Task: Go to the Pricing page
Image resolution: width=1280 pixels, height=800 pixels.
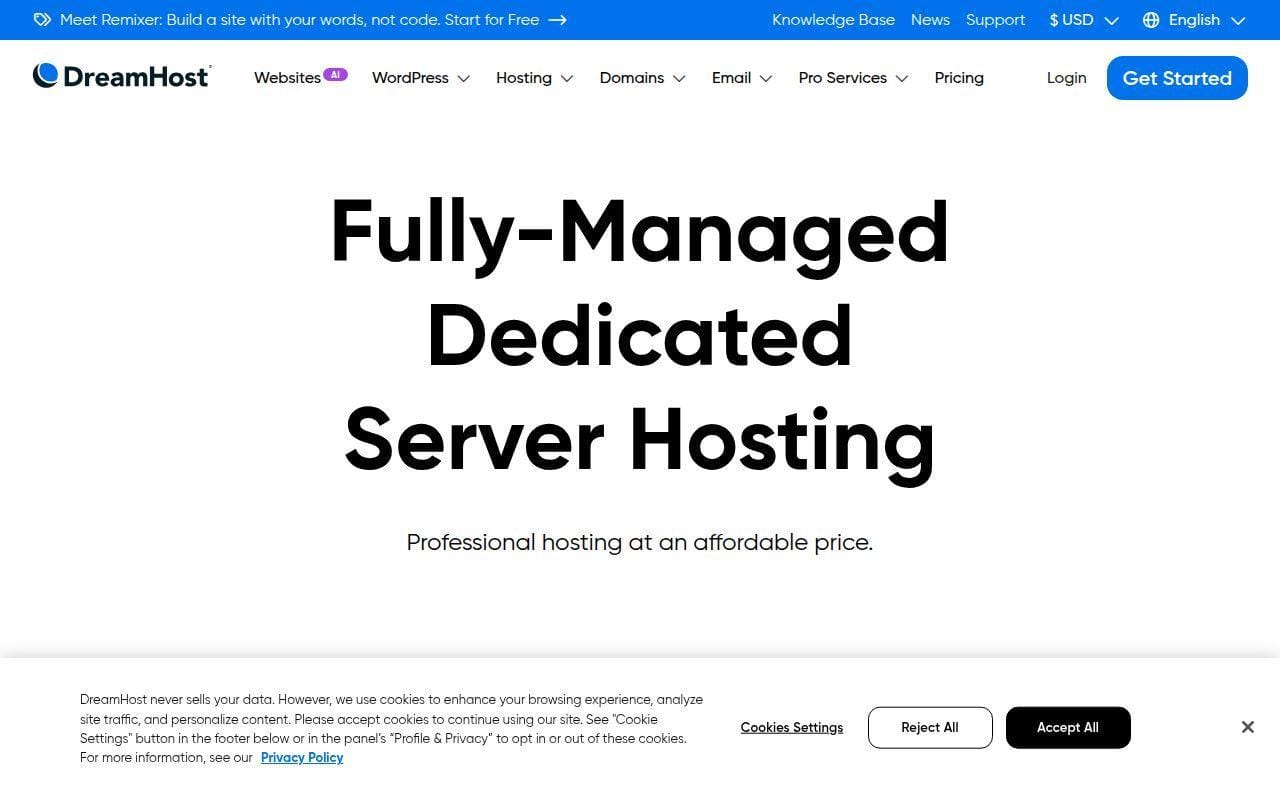Action: tap(959, 78)
